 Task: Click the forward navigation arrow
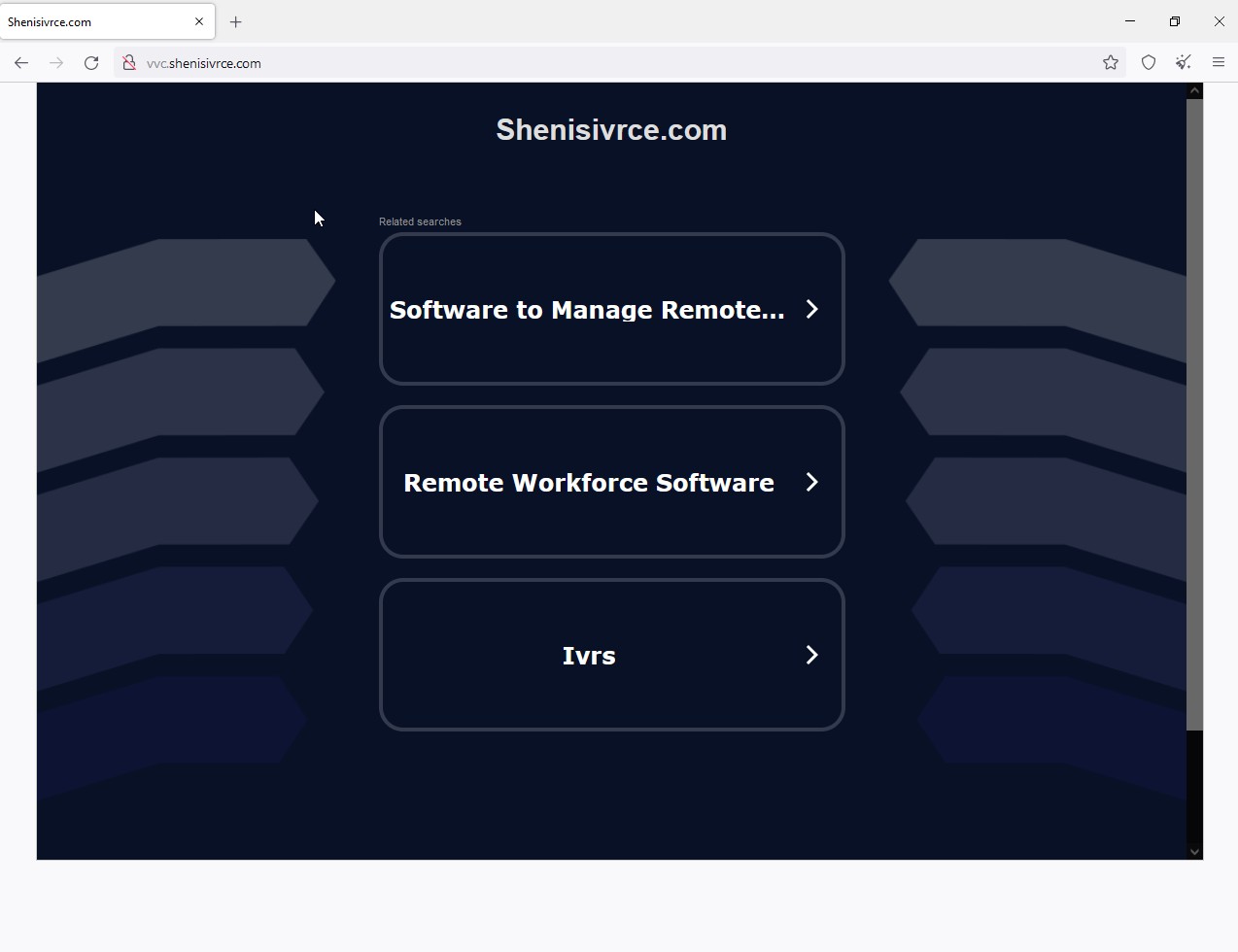coord(56,63)
